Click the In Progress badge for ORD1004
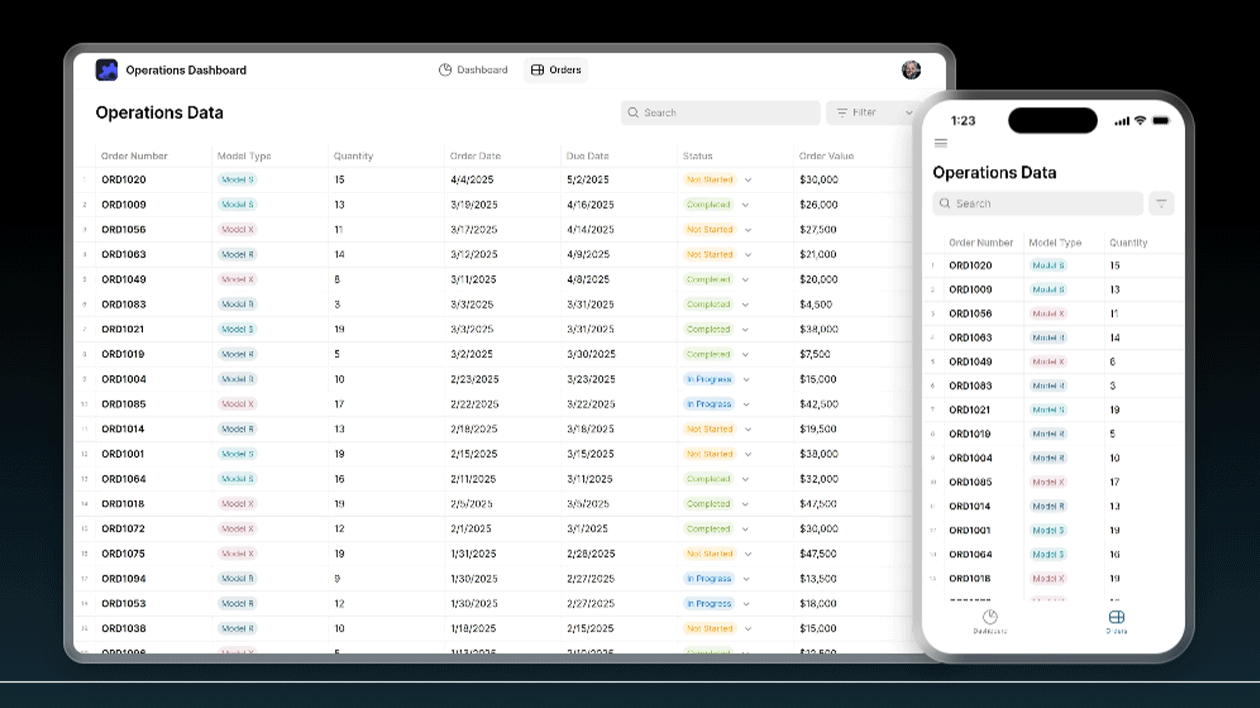Image resolution: width=1260 pixels, height=708 pixels. [x=710, y=379]
